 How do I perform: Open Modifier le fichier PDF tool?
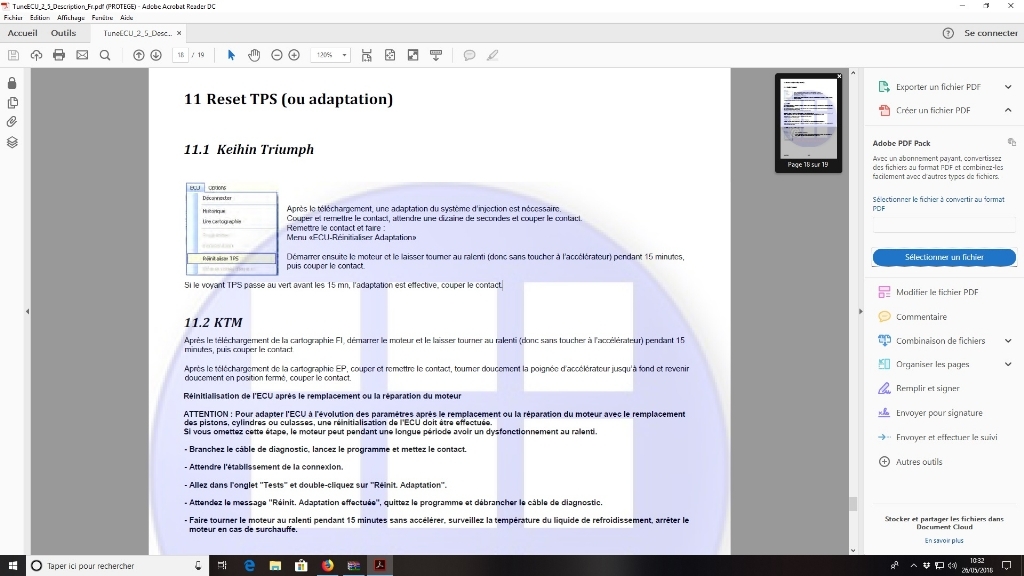pos(929,293)
